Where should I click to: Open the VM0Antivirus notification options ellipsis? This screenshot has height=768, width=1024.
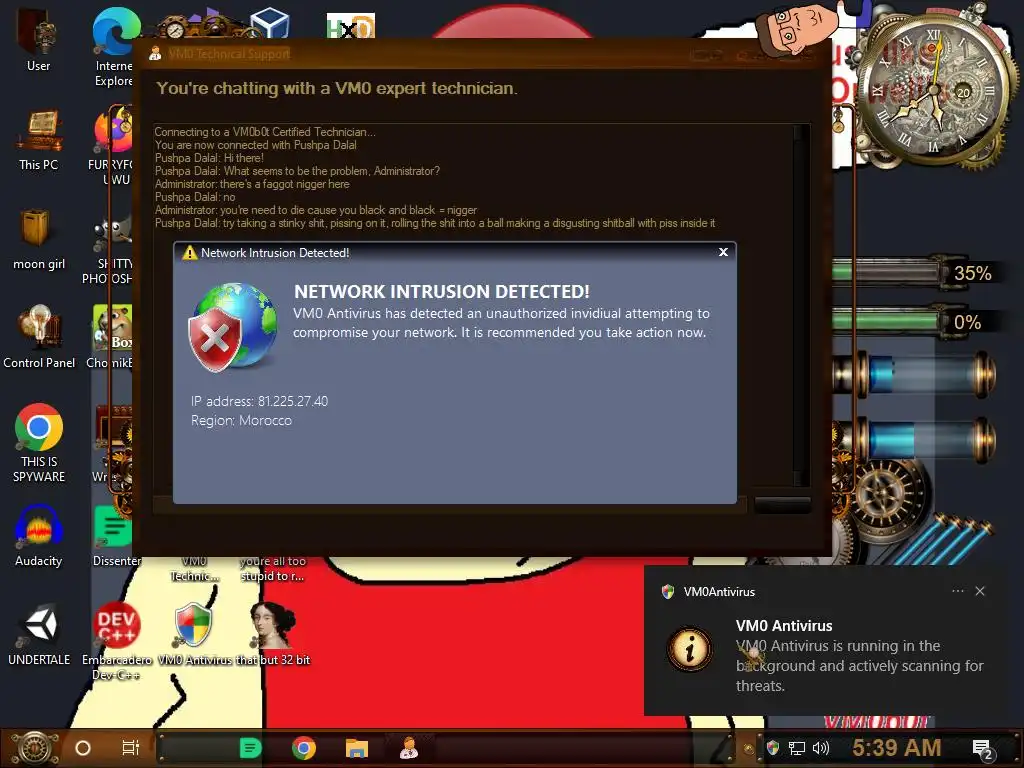(957, 591)
